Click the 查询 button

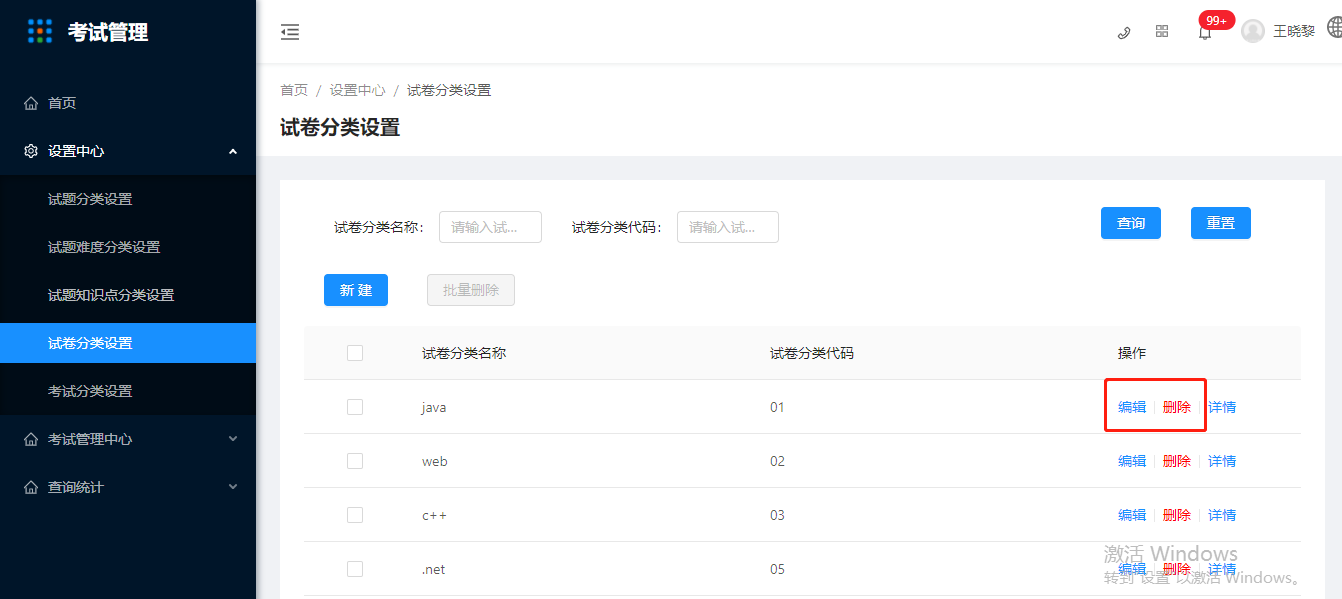1131,223
